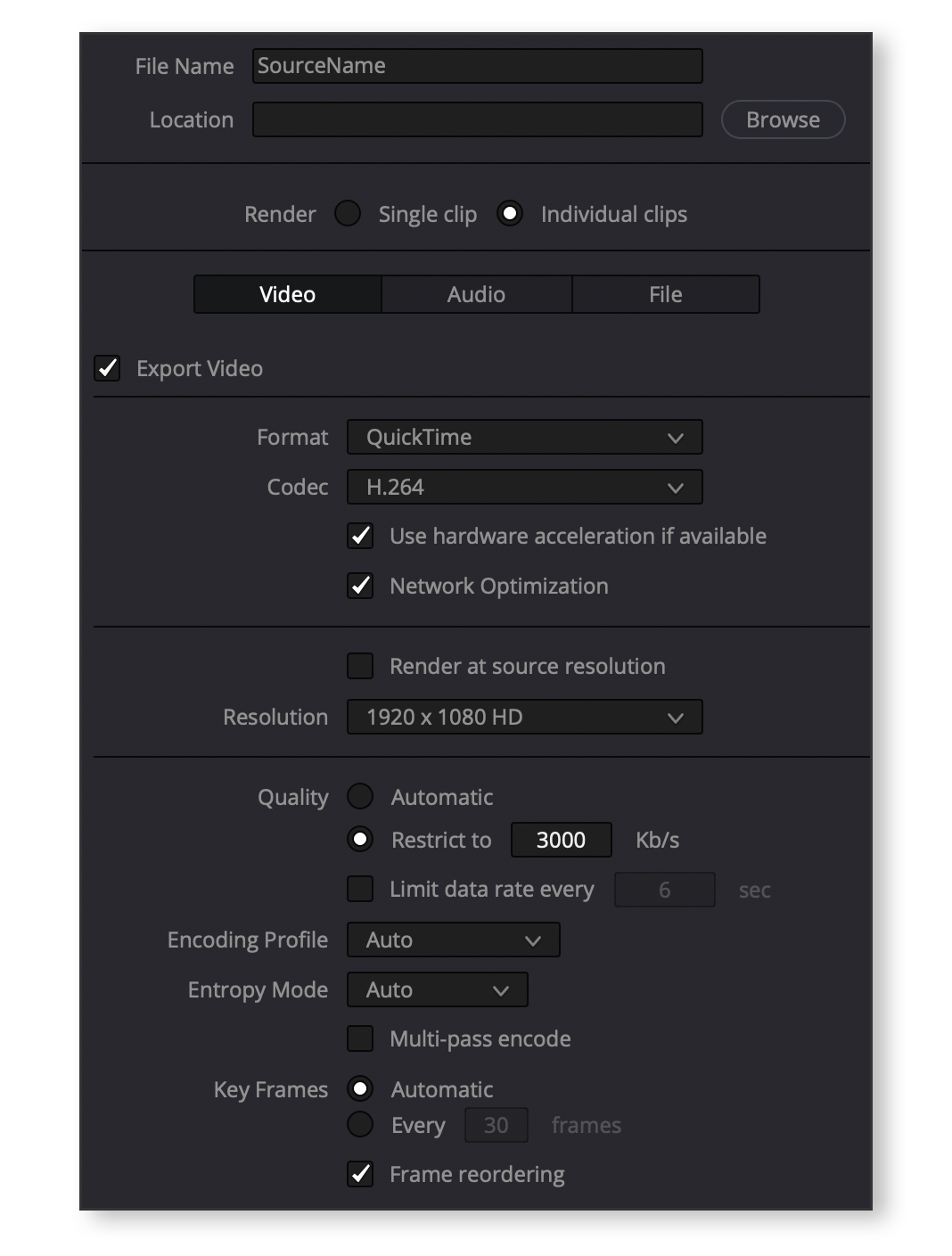Switch to the Video tab

coord(287,294)
